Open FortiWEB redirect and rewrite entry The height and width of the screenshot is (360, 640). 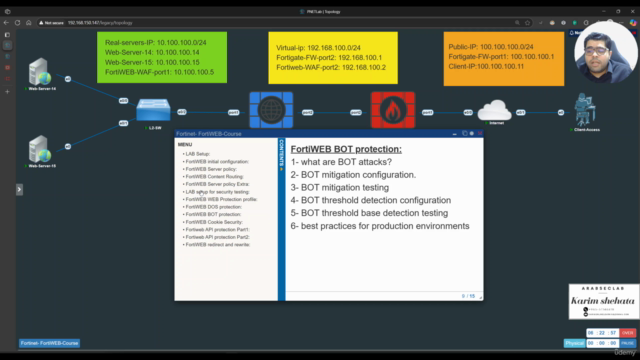click(x=218, y=244)
